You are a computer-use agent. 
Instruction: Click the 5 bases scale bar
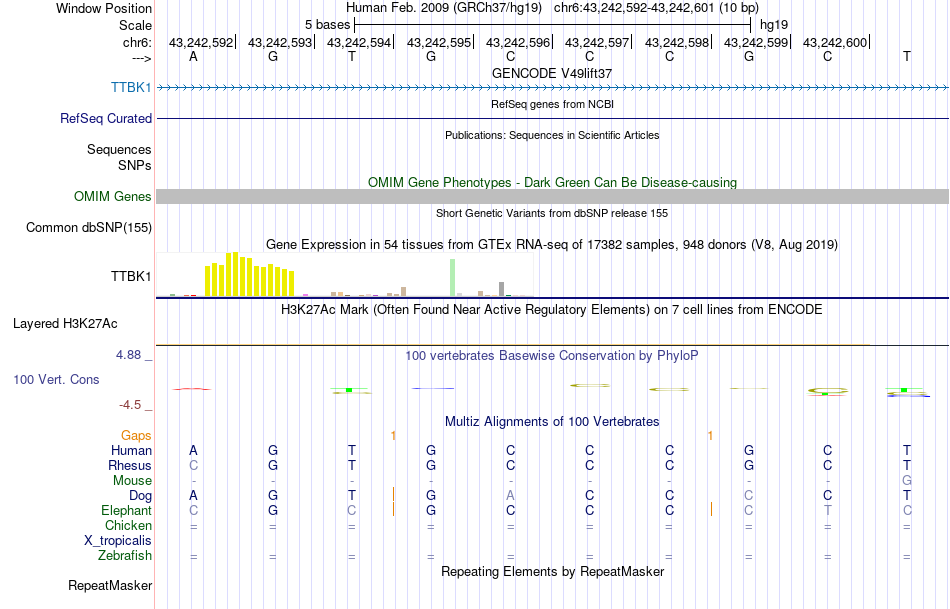(x=553, y=25)
